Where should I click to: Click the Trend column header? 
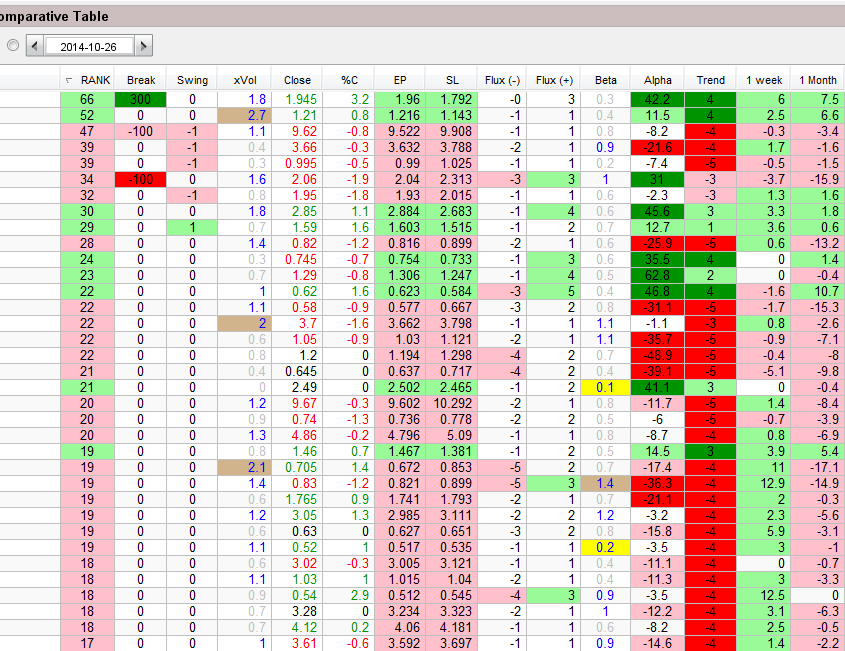711,80
